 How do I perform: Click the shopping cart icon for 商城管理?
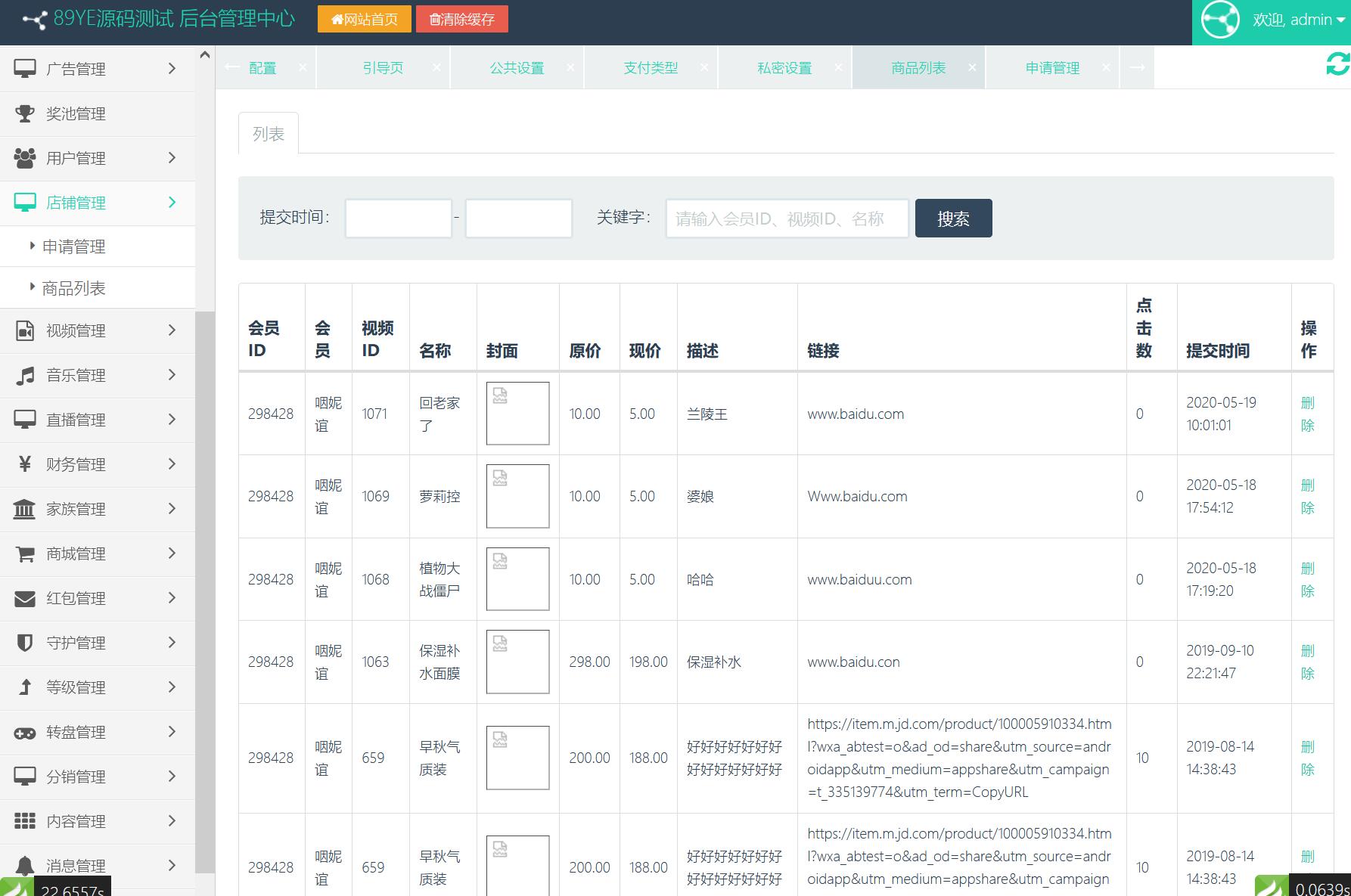25,554
